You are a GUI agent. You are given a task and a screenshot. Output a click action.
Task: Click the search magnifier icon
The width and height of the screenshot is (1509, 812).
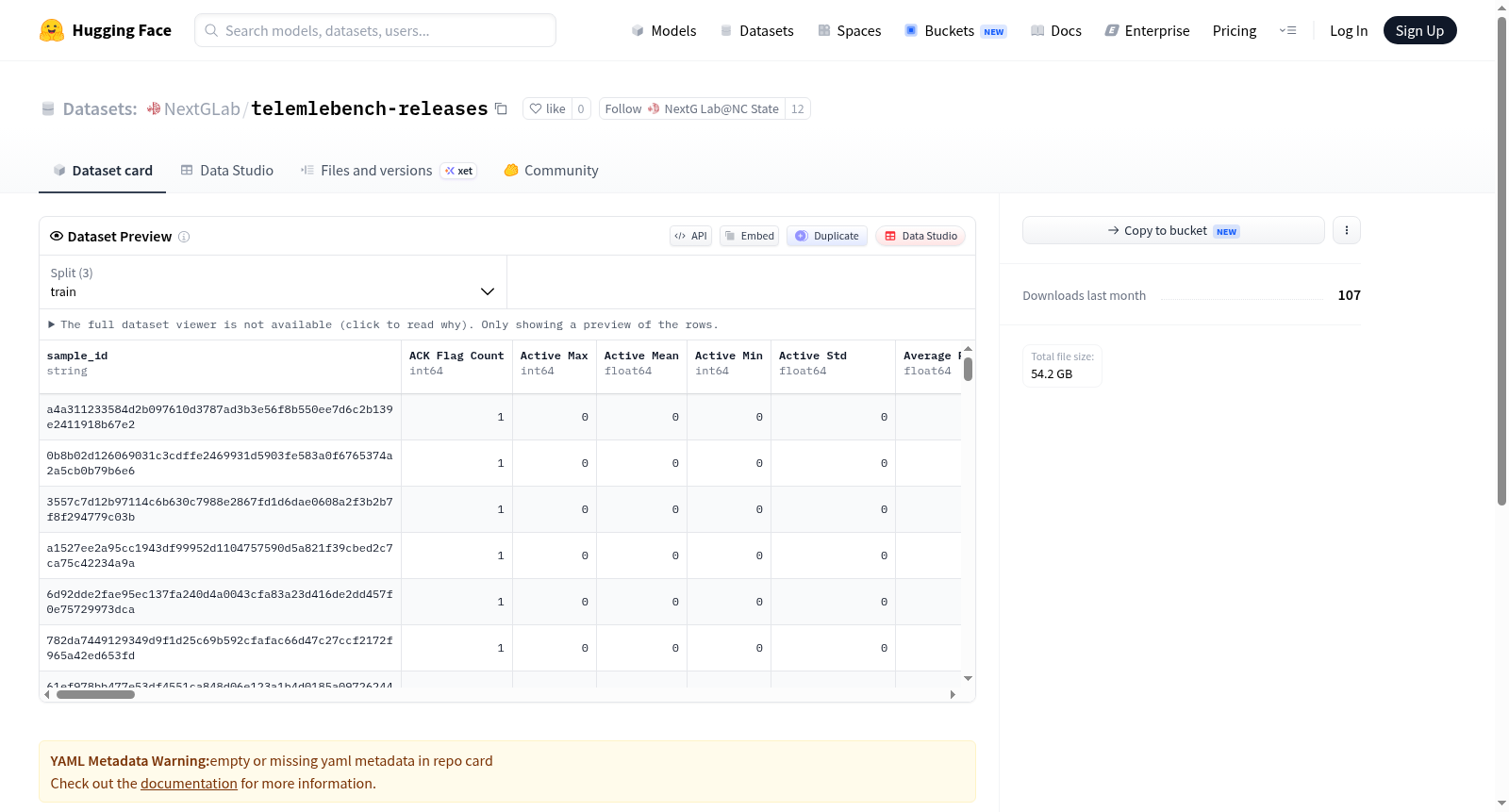pos(211,30)
